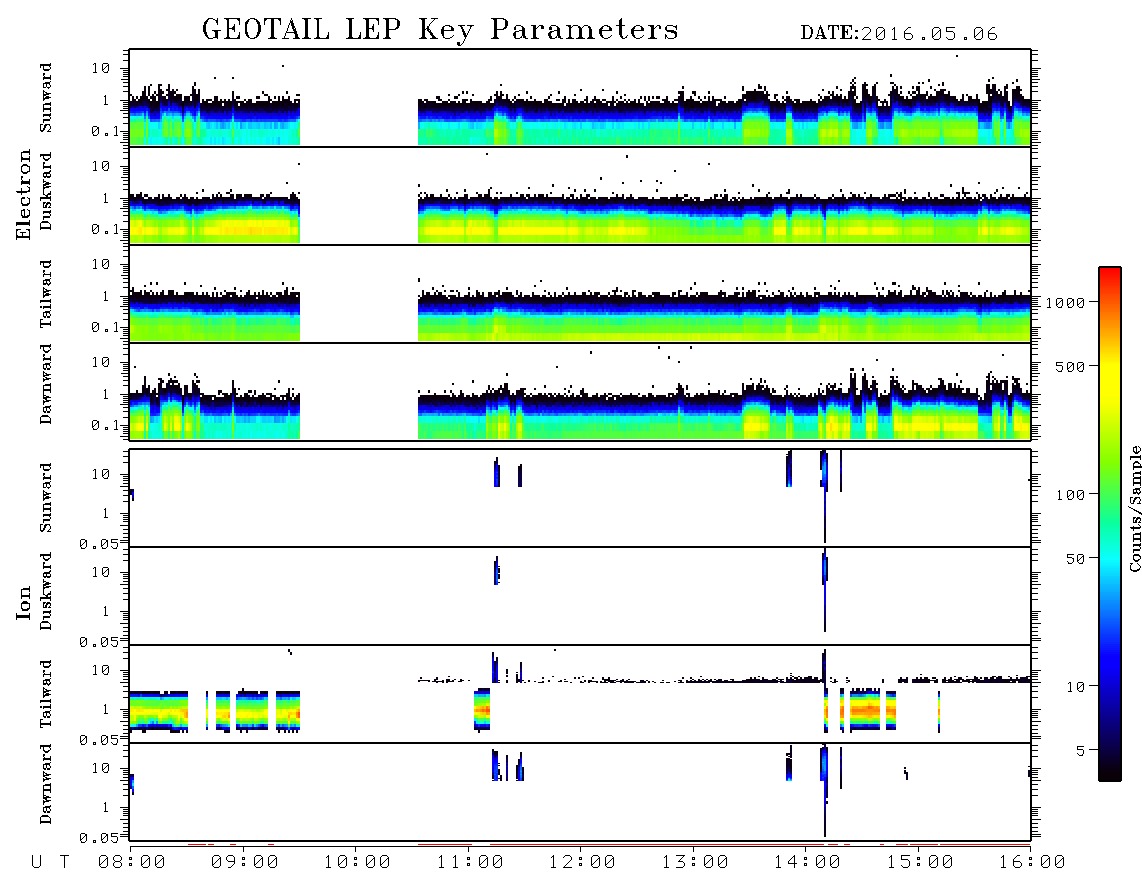Screen dimensions: 1142x880
Task: Click the "12:00" time tick label
Action: coord(582,863)
